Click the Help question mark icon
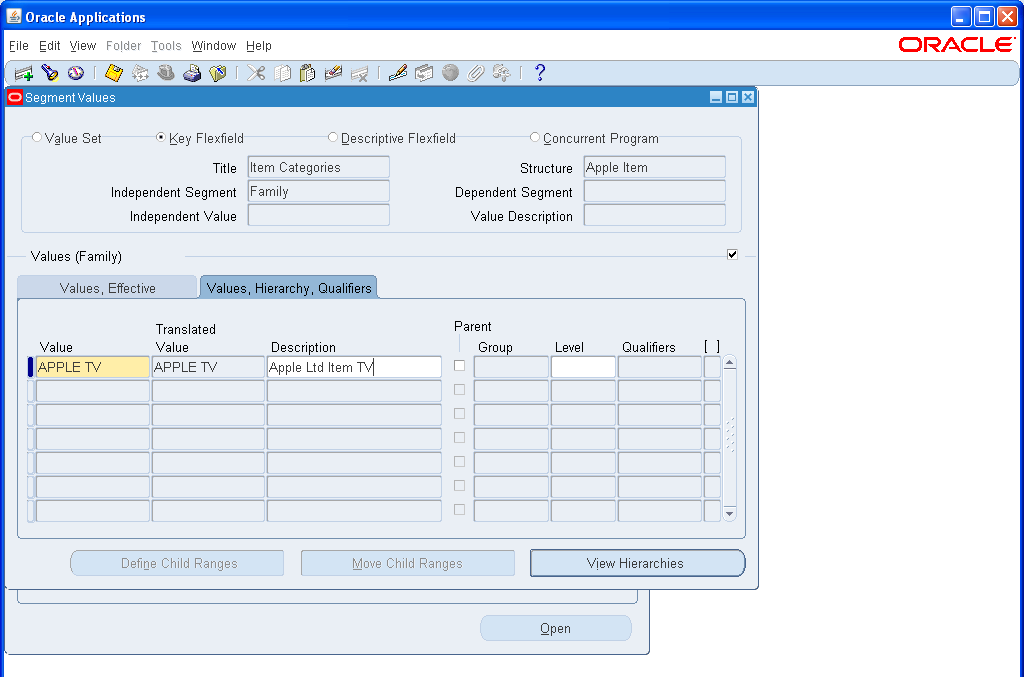This screenshot has height=677, width=1024. coord(540,72)
